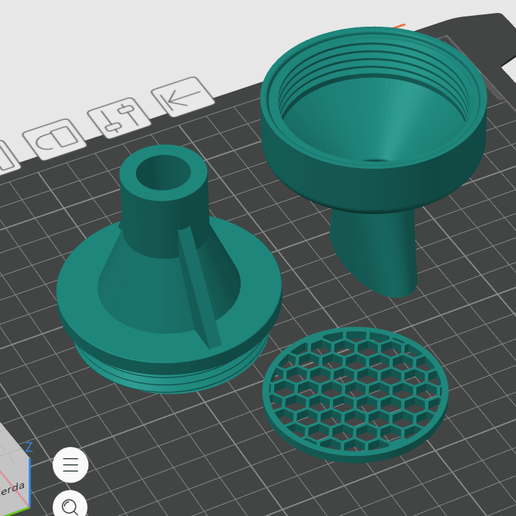Click the rounded shapes bed icon
The height and width of the screenshot is (516, 516).
click(x=55, y=139)
